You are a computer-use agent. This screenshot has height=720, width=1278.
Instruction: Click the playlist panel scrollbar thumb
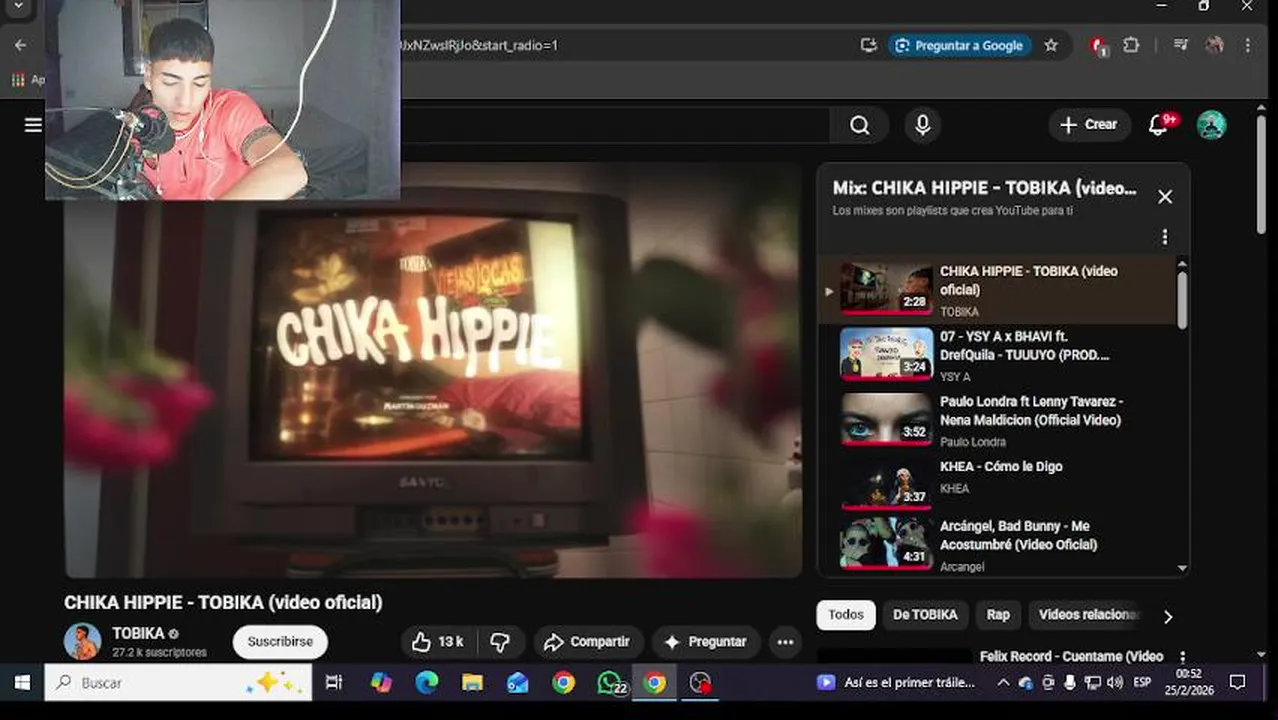[1182, 298]
